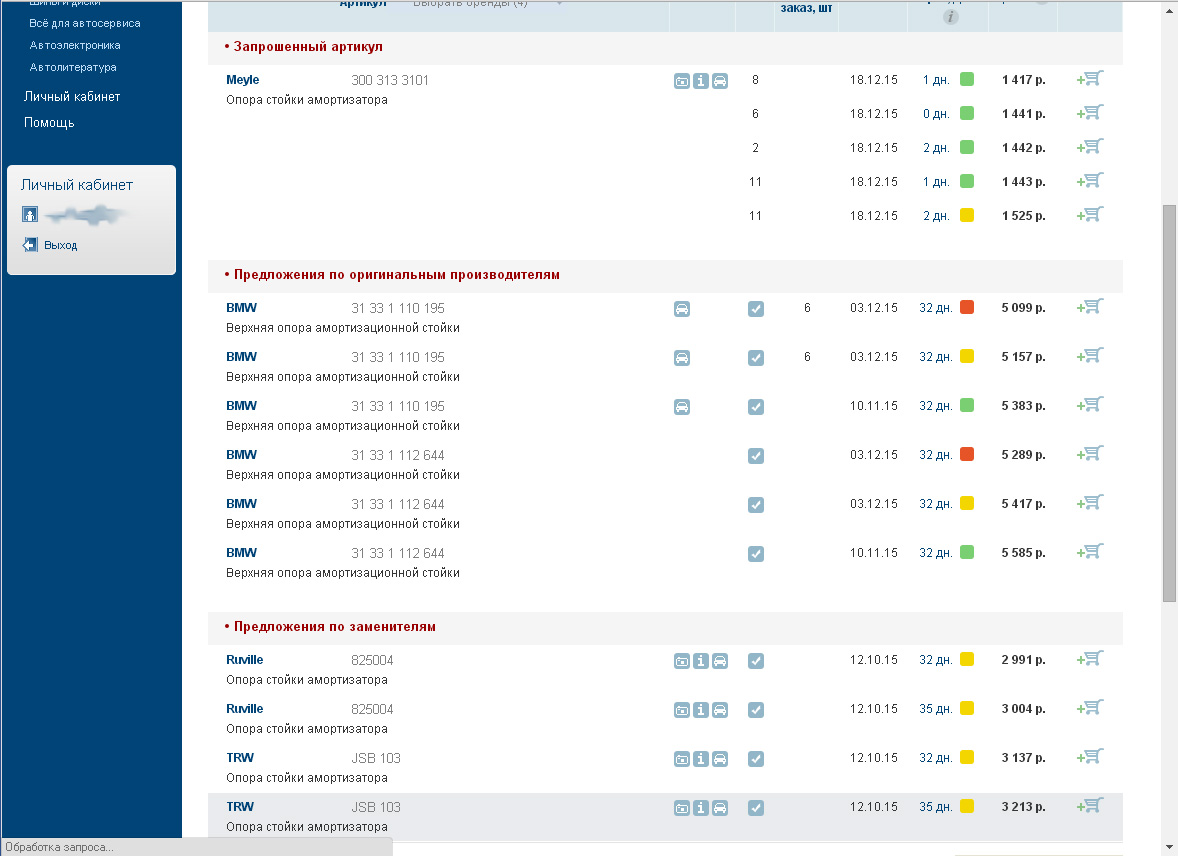Click part number 31 33 1 112 644 in 5 289 р. row
Viewport: 1178px width, 856px height.
[397, 455]
